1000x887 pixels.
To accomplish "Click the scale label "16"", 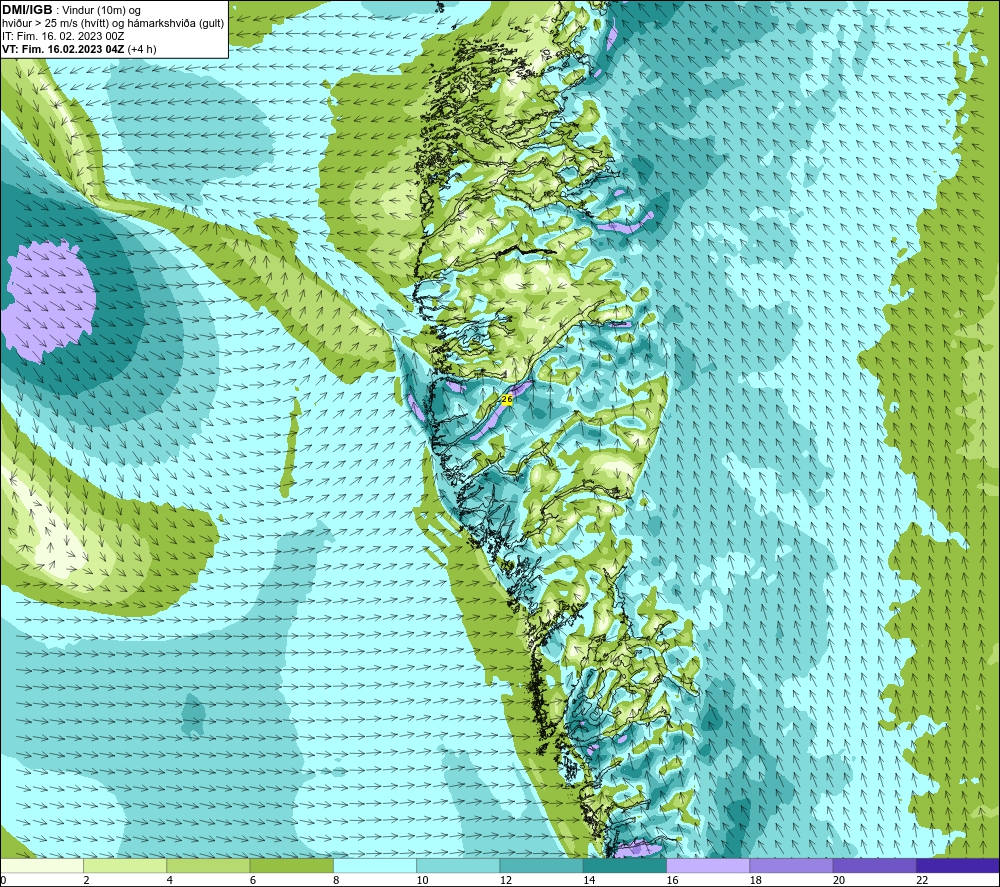I will point(672,880).
